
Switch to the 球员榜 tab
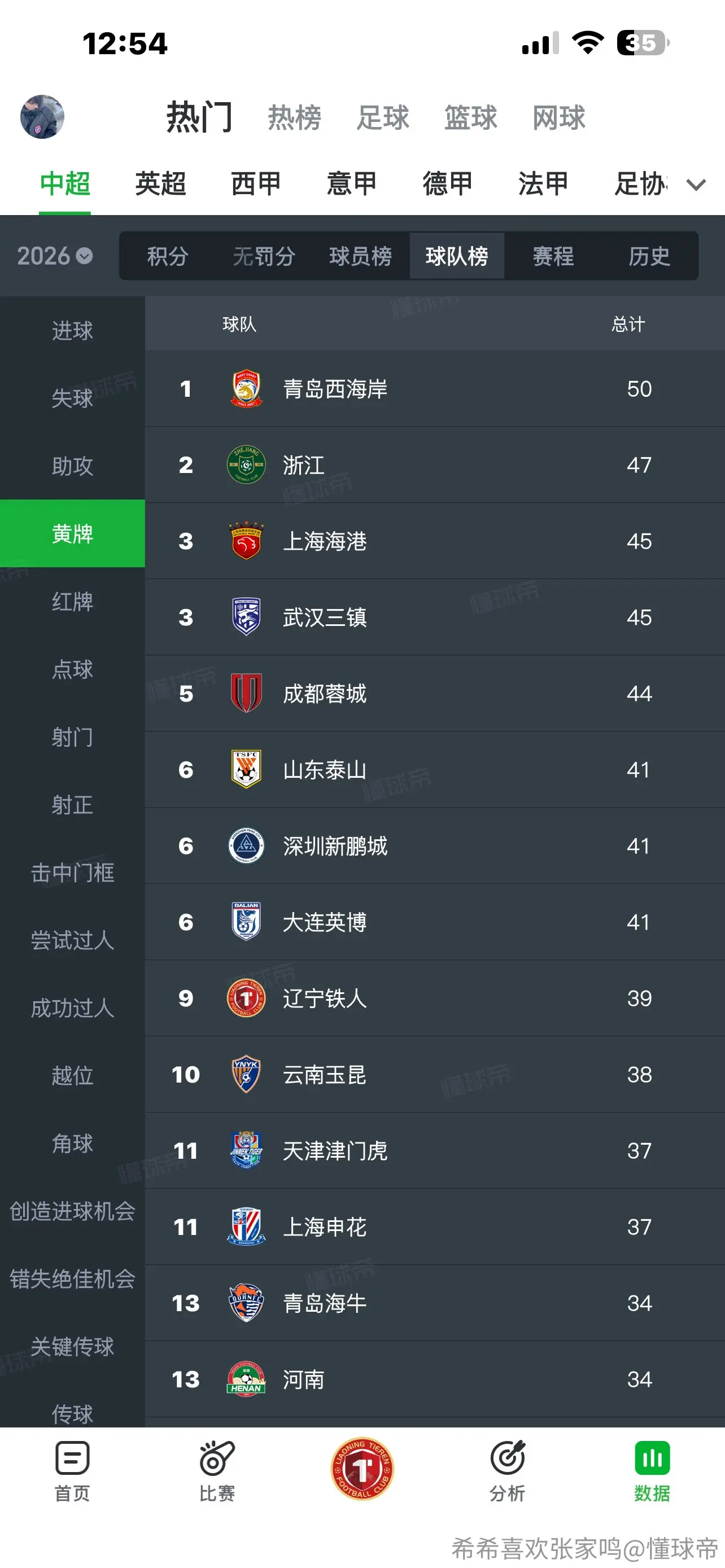pos(360,256)
